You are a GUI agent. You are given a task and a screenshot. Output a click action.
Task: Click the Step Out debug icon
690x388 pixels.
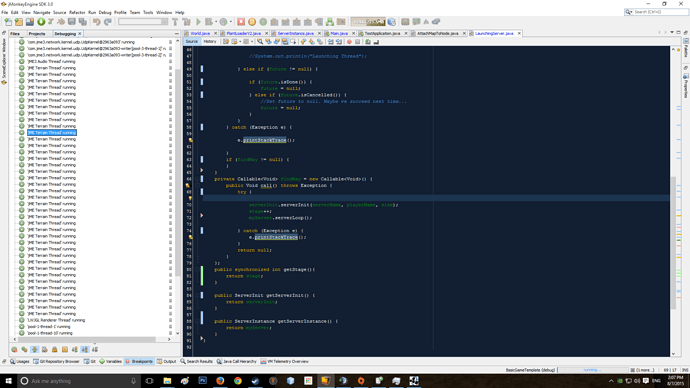[308, 22]
